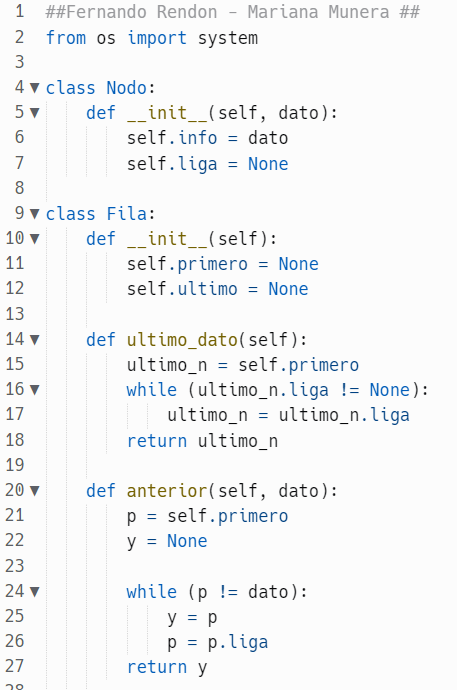The image size is (457, 690).
Task: Click the self.liga = None line
Action: [208, 164]
